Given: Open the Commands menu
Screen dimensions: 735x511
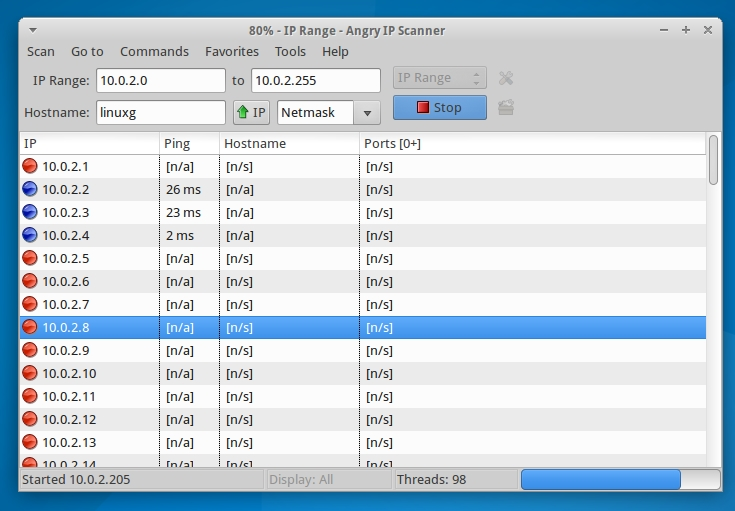Looking at the screenshot, I should click(154, 52).
